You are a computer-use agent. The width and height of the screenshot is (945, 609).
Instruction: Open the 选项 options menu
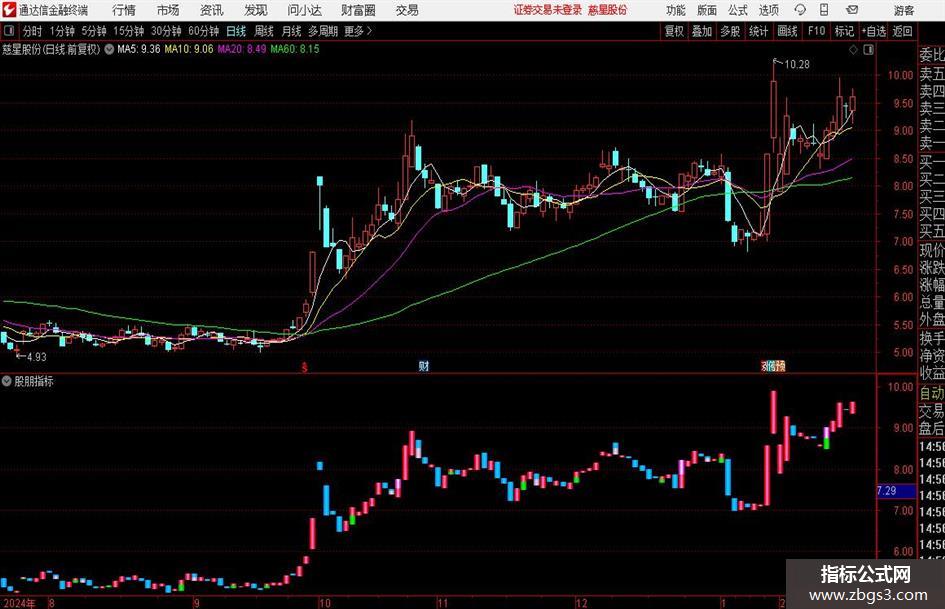[x=768, y=10]
